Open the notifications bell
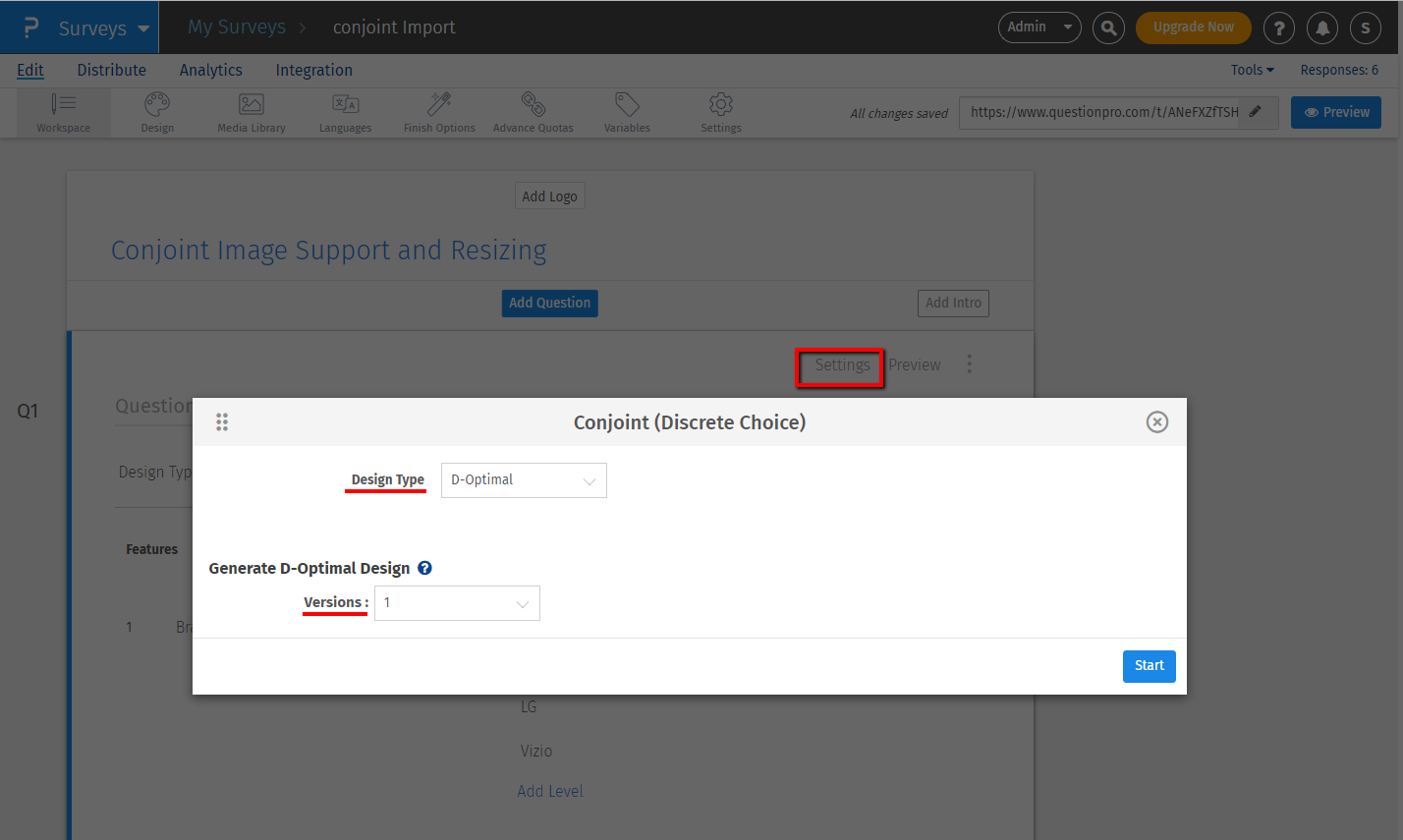 (1321, 28)
